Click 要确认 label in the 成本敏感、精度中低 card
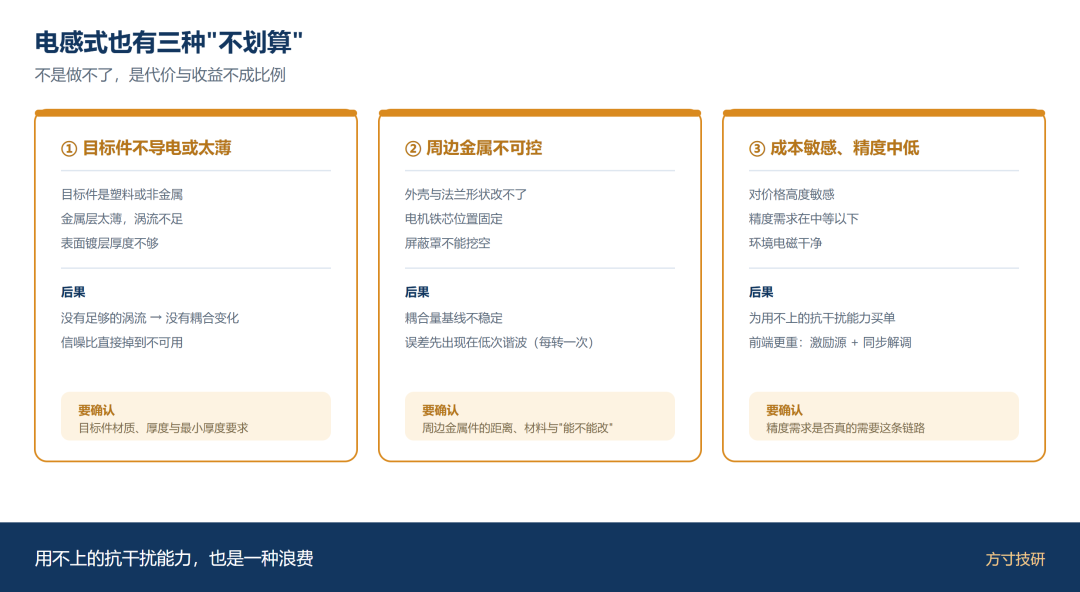Screen dimensions: 1080x592 tap(784, 411)
